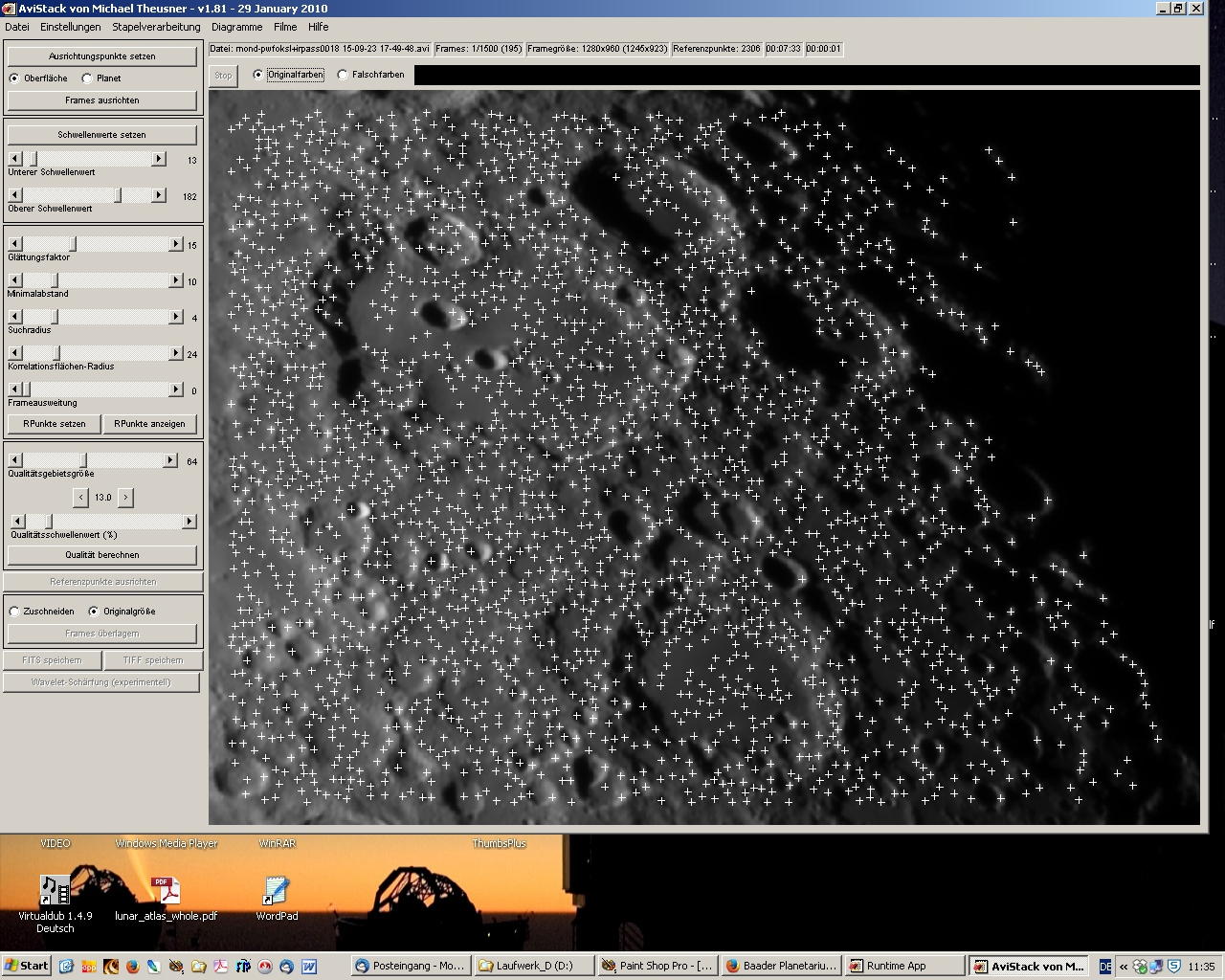Launch Firefox from quick launch bar

(x=132, y=967)
